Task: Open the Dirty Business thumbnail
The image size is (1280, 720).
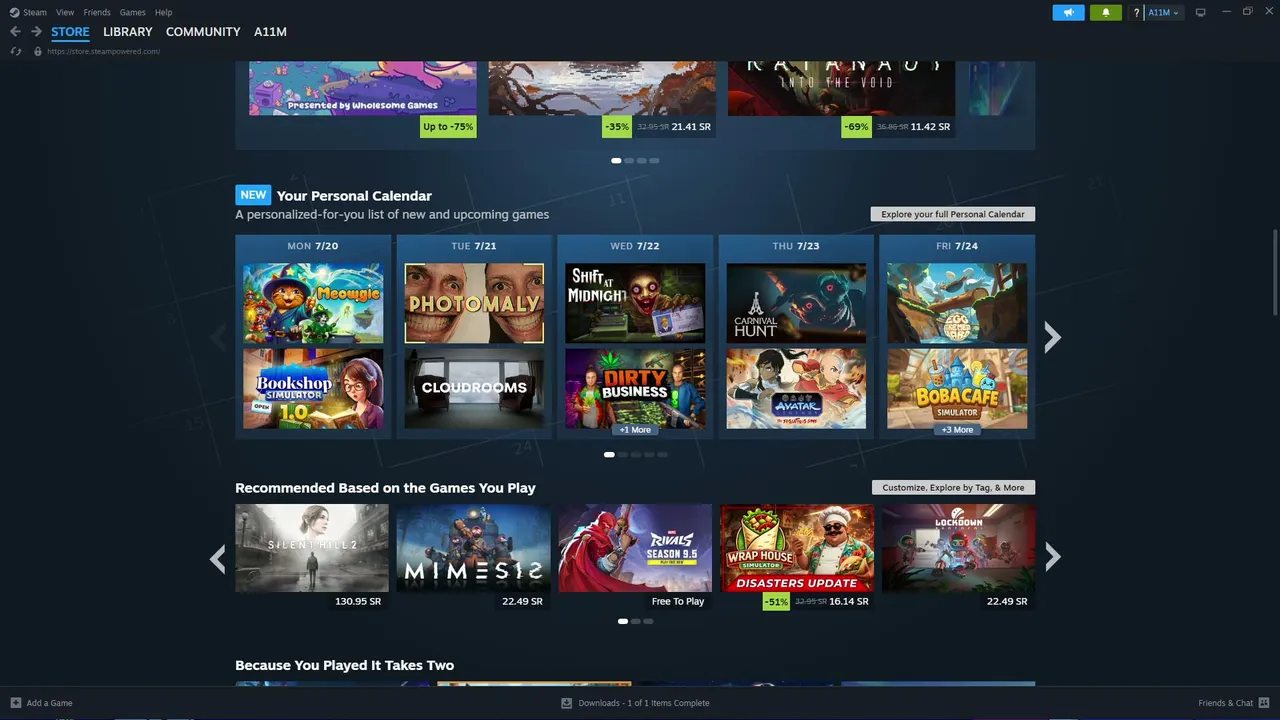Action: tap(635, 389)
